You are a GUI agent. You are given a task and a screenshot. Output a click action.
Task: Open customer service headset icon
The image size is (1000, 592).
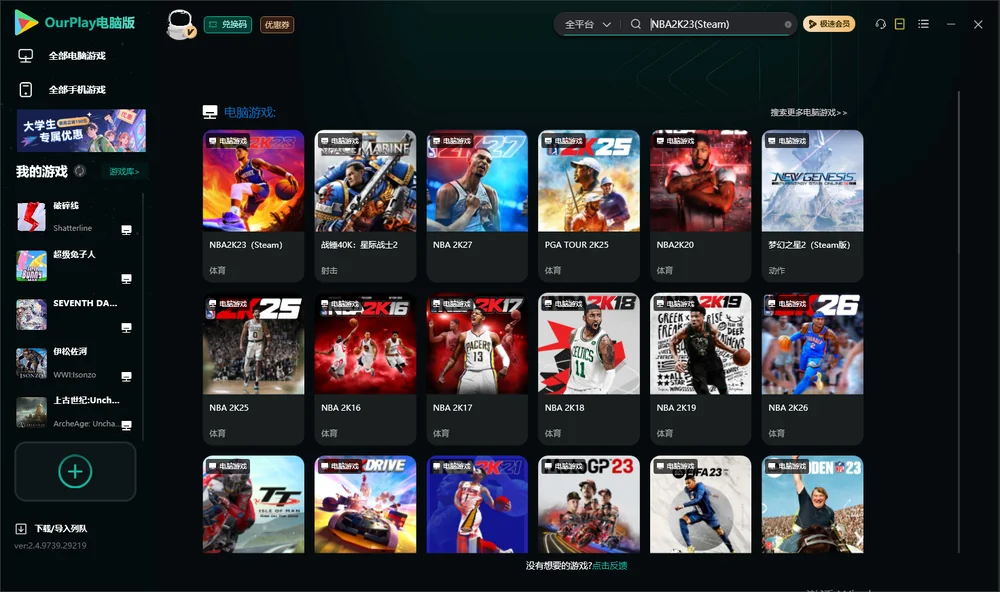(881, 24)
